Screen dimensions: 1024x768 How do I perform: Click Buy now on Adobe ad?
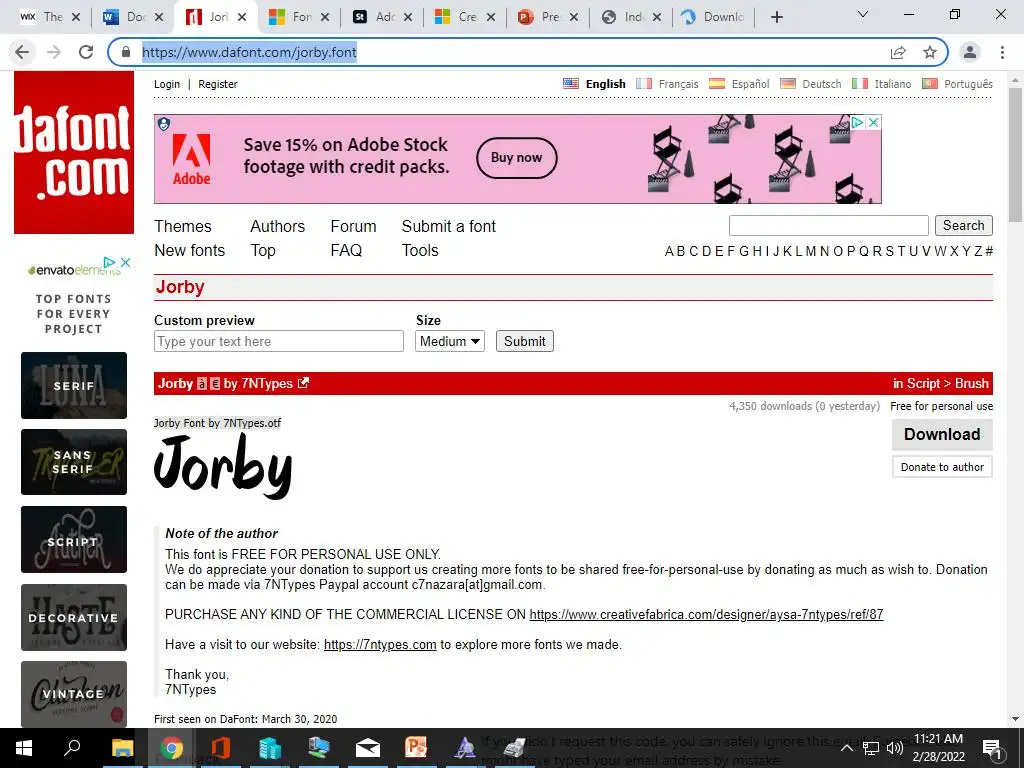pyautogui.click(x=517, y=157)
